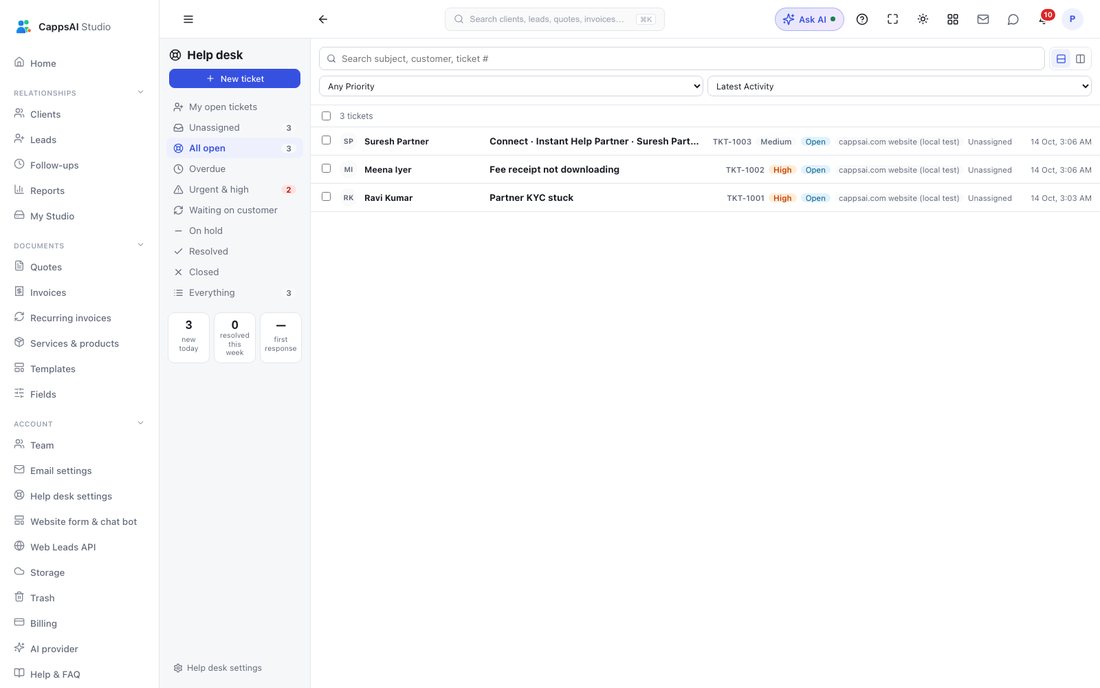
Task: Show Unassigned tickets
Action: click(234, 128)
